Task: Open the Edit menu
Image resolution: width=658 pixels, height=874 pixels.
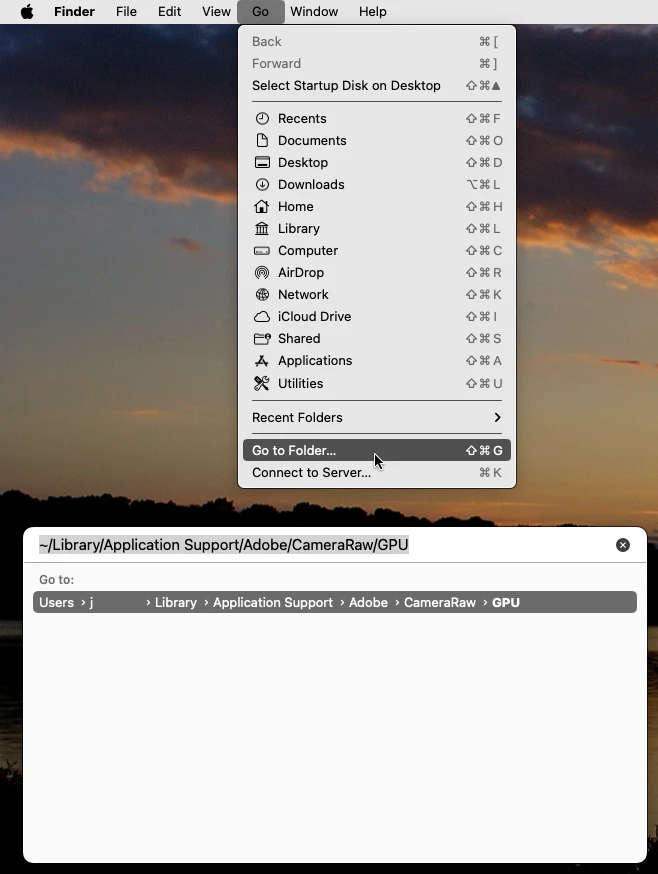Action: pos(170,11)
